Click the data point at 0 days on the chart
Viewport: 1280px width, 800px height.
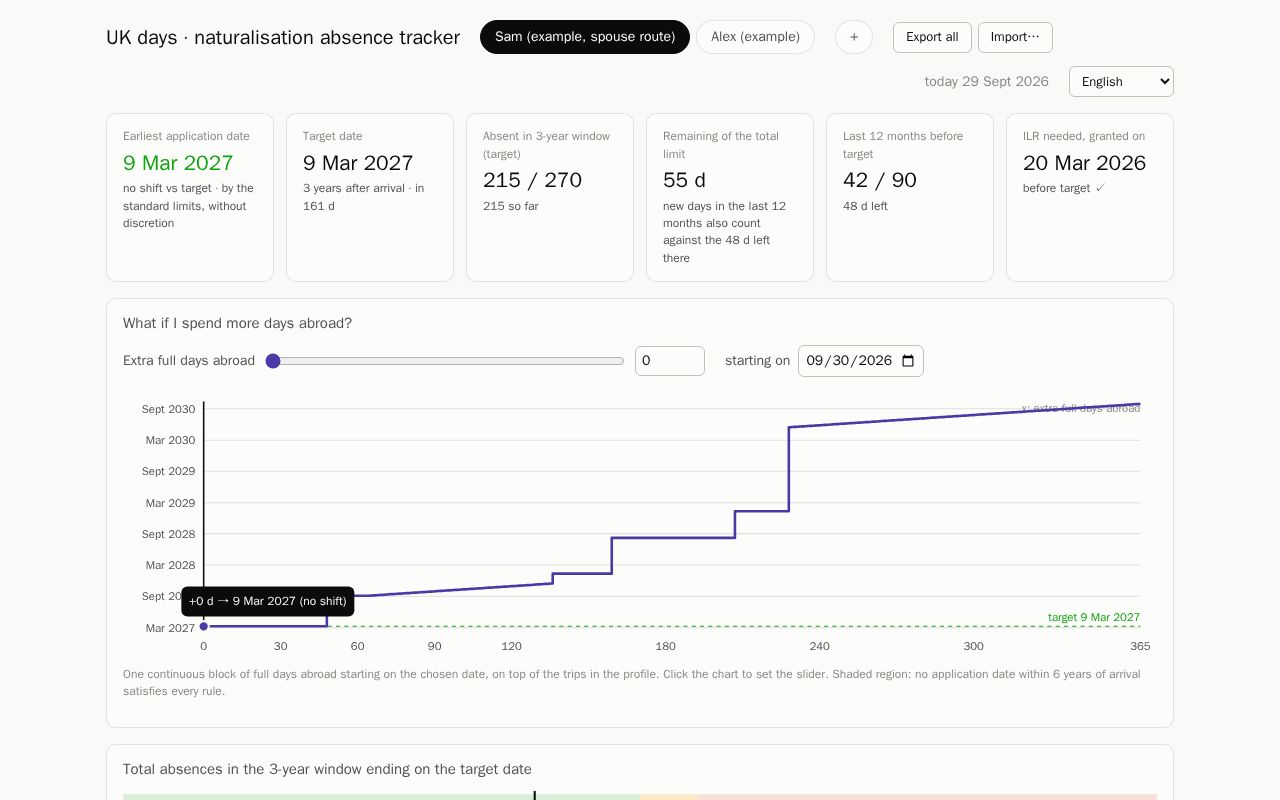pyautogui.click(x=204, y=626)
